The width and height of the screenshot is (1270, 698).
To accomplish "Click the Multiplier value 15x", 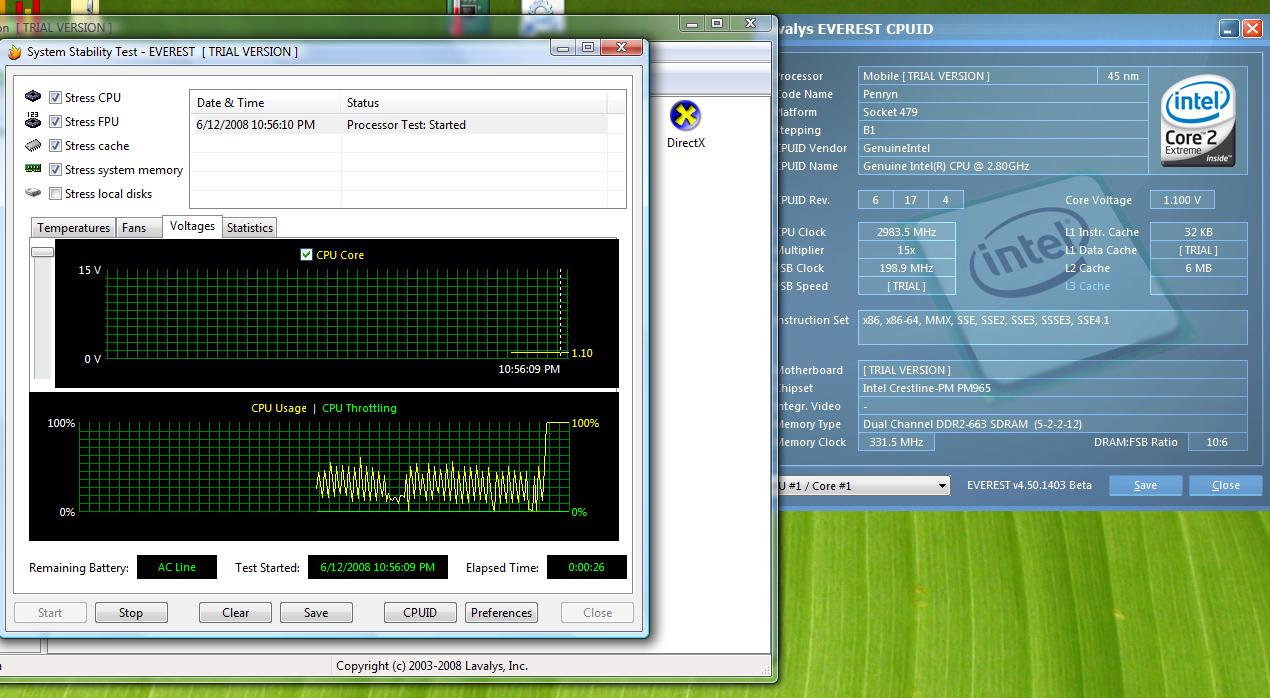I will point(907,250).
